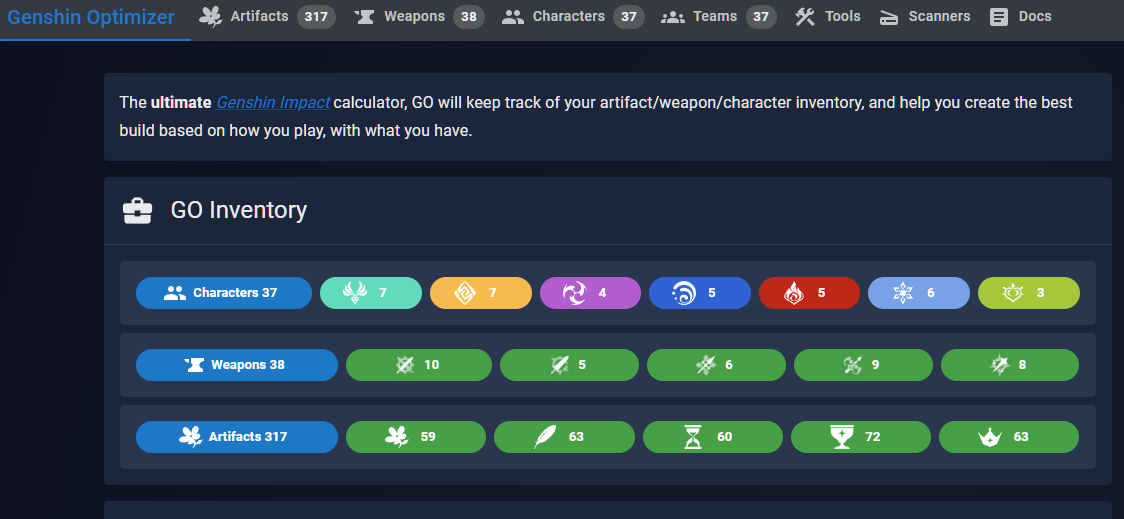Click the word 'ultimate' in description
This screenshot has height=519, width=1124.
(x=181, y=103)
